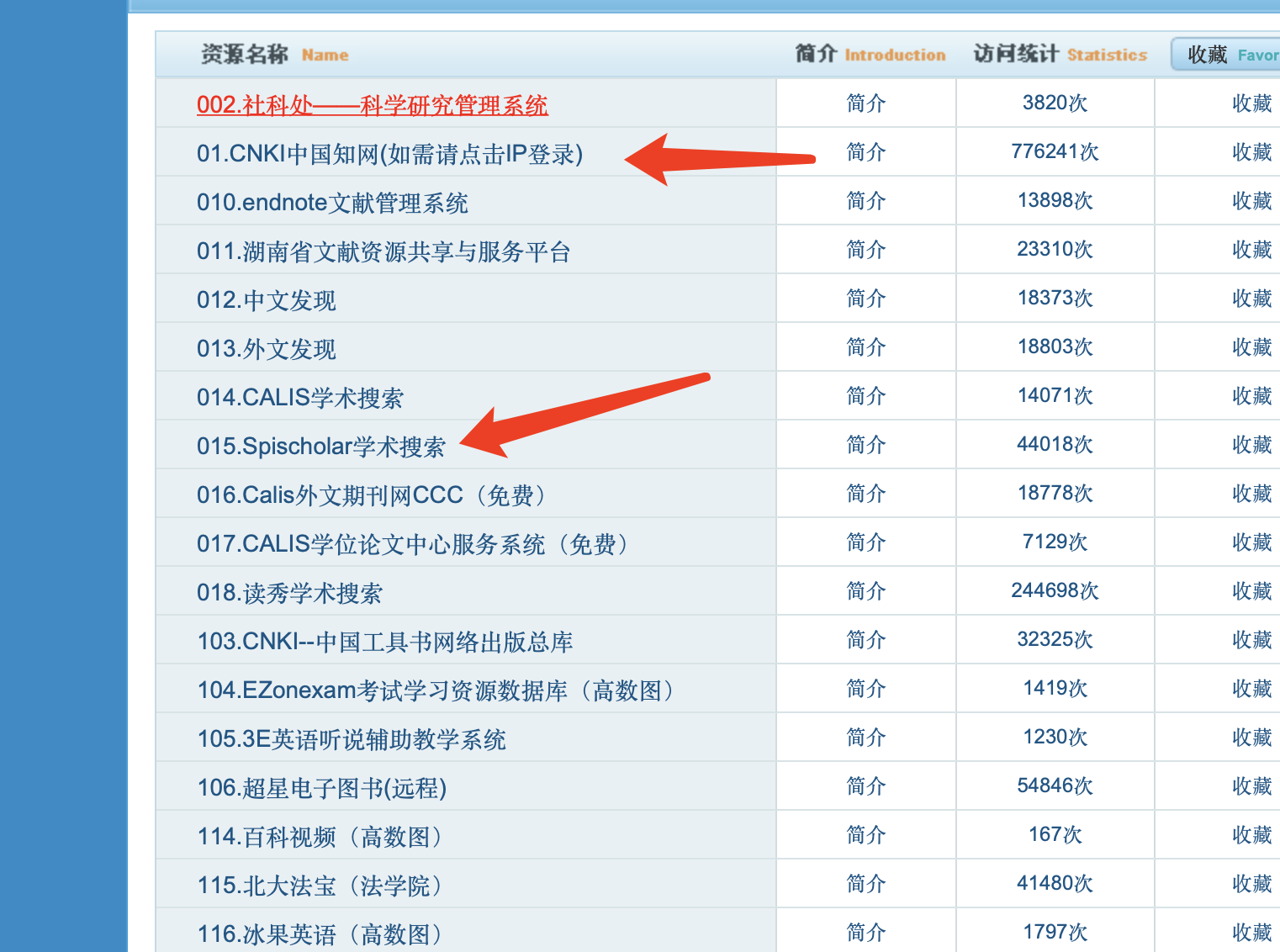Click 收藏 in the 北大法宝 row

(x=1252, y=884)
